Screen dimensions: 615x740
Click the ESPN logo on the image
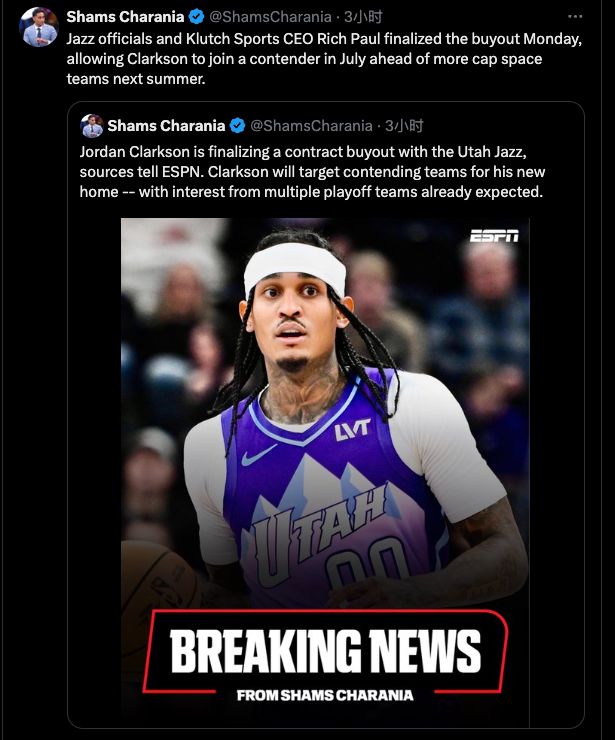tap(494, 235)
